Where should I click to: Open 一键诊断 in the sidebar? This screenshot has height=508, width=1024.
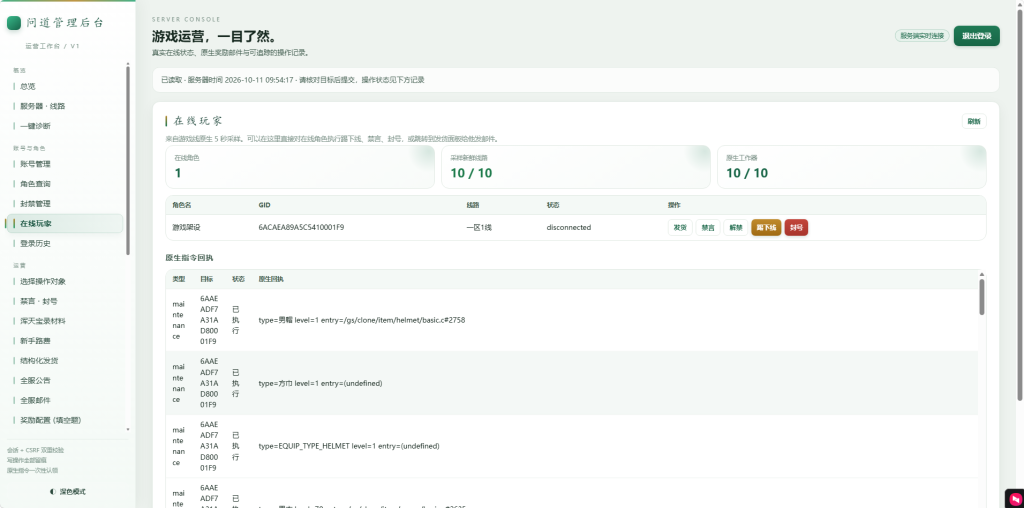click(x=64, y=126)
